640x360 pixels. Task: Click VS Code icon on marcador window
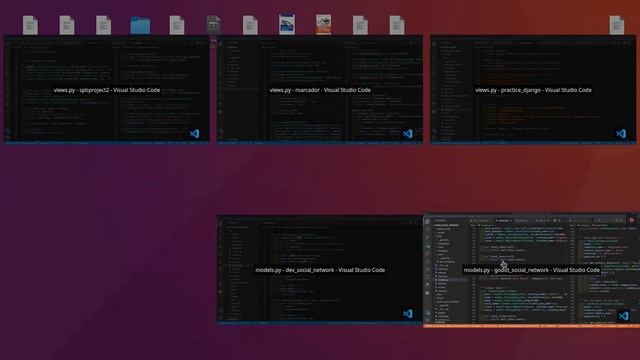pos(408,133)
